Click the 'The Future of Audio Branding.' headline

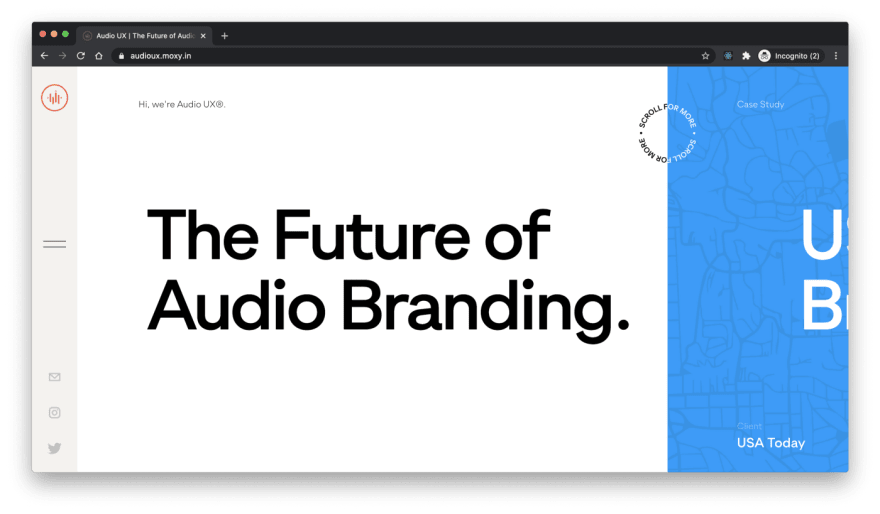pyautogui.click(x=388, y=274)
